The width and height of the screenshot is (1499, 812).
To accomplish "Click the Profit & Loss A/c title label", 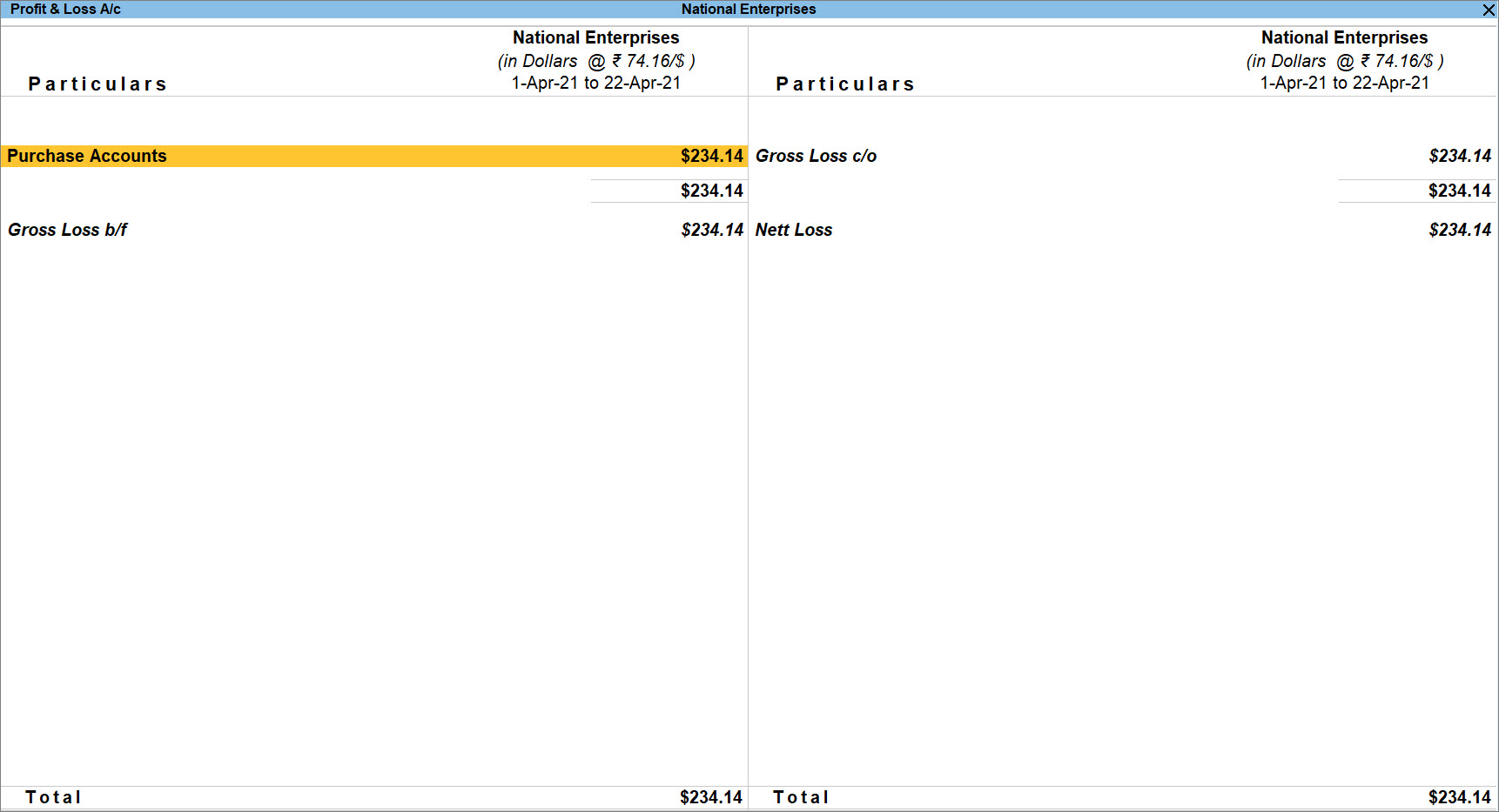I will pyautogui.click(x=65, y=9).
